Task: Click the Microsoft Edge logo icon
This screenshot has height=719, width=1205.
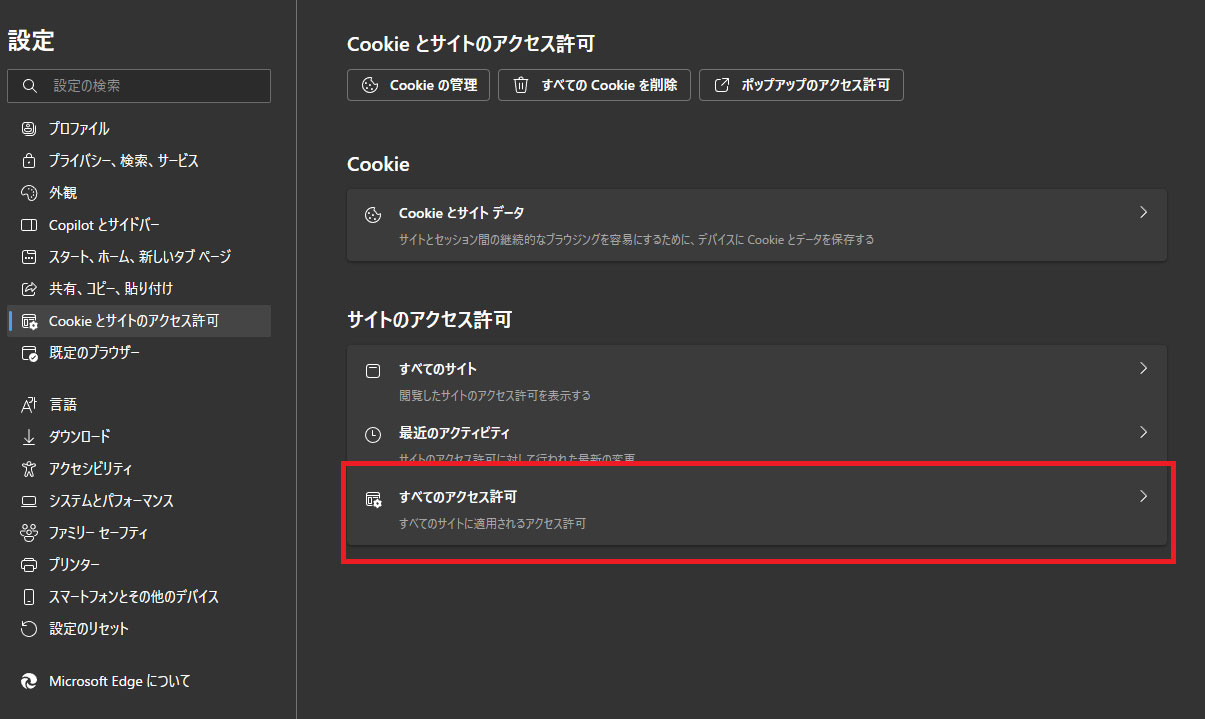Action: 29,681
